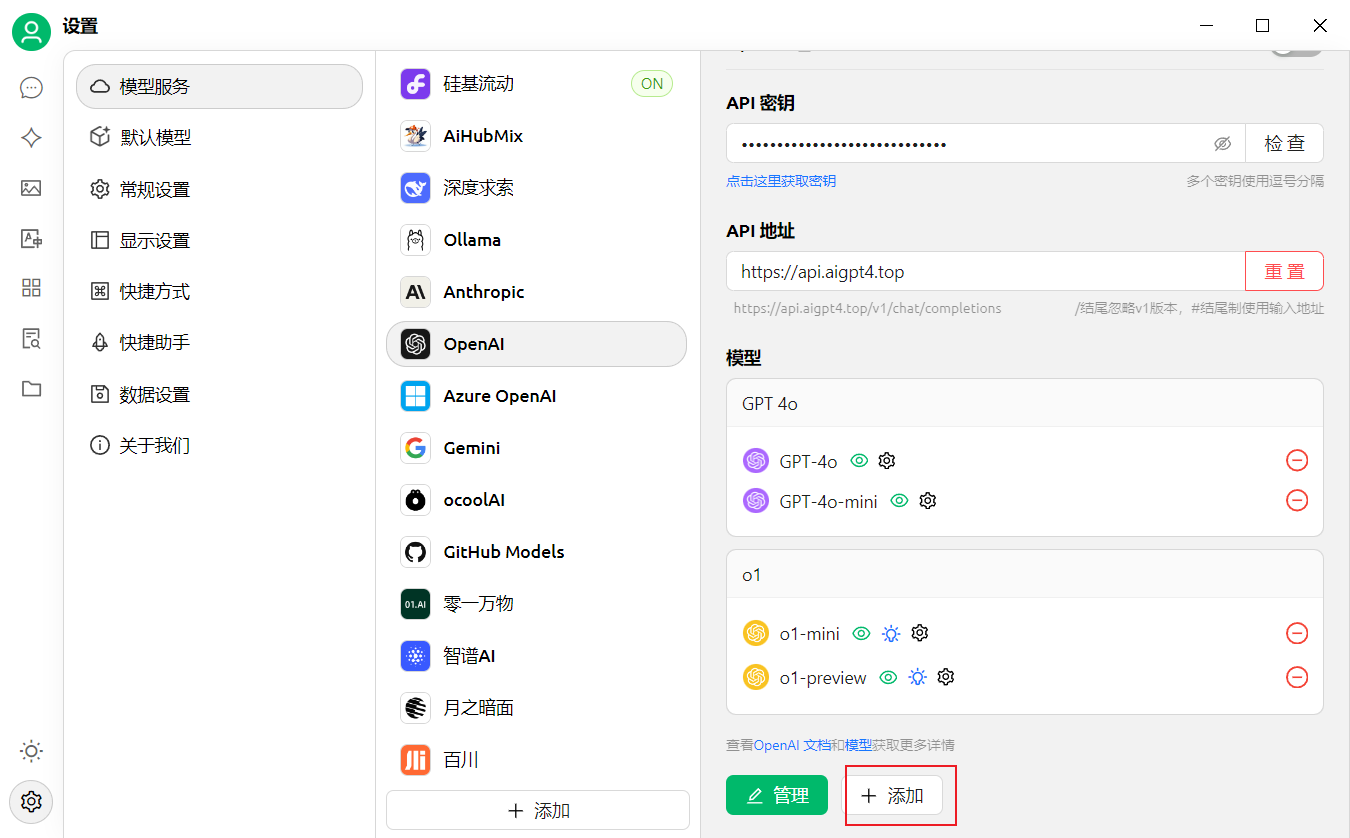The height and width of the screenshot is (838, 1350).
Task: Select the 月之暗面 provider
Action: [536, 708]
